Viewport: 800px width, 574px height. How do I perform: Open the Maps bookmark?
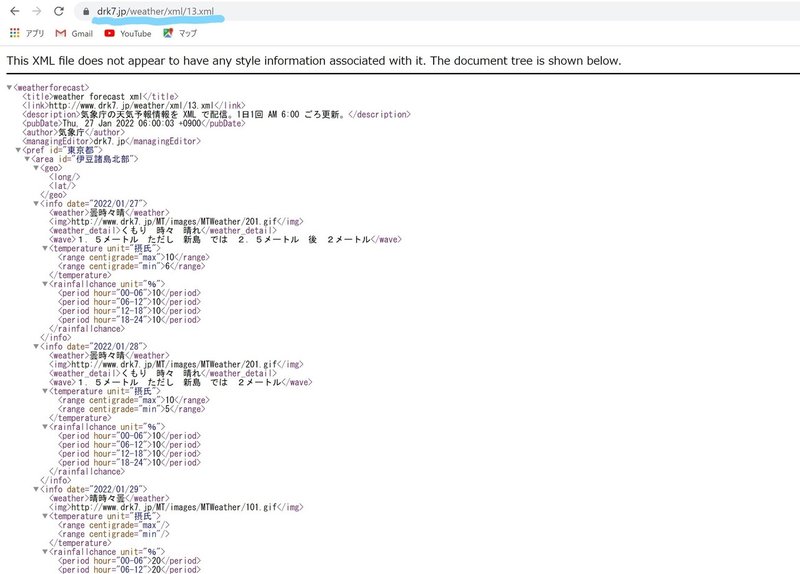180,33
